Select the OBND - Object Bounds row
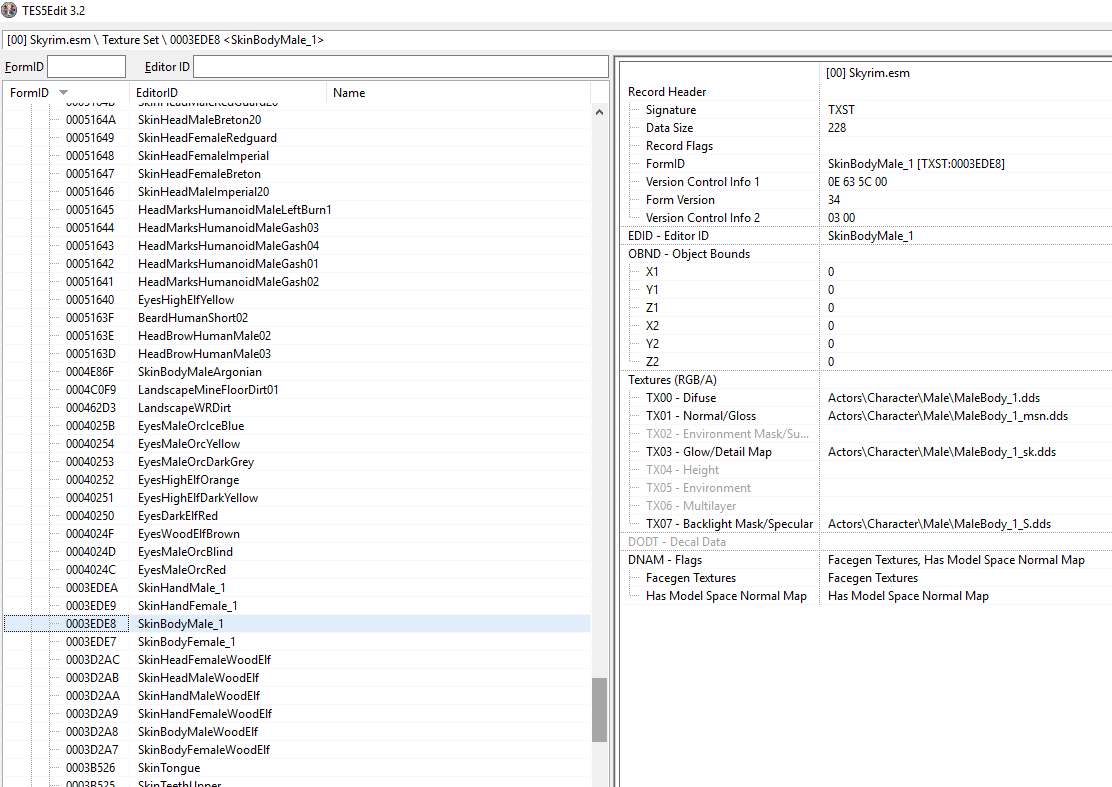 [867, 254]
